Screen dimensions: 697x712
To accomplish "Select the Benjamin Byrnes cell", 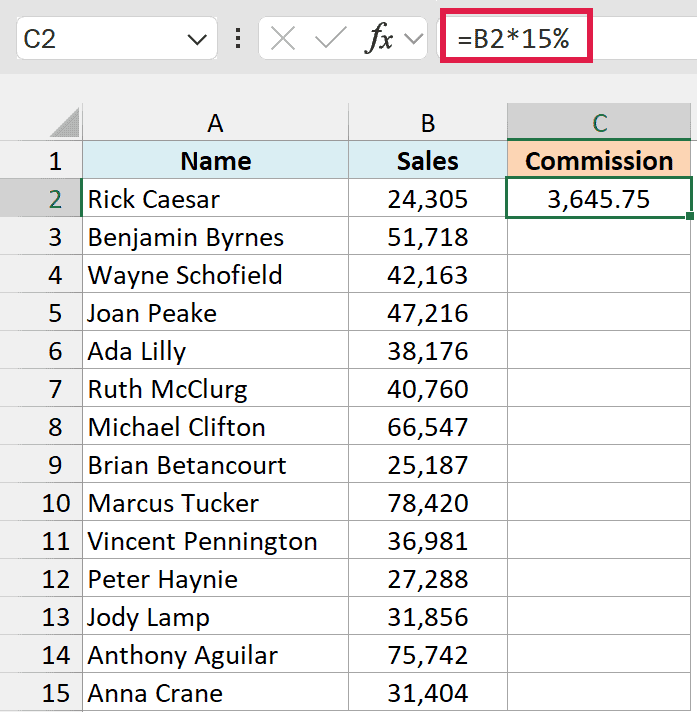I will [215, 236].
